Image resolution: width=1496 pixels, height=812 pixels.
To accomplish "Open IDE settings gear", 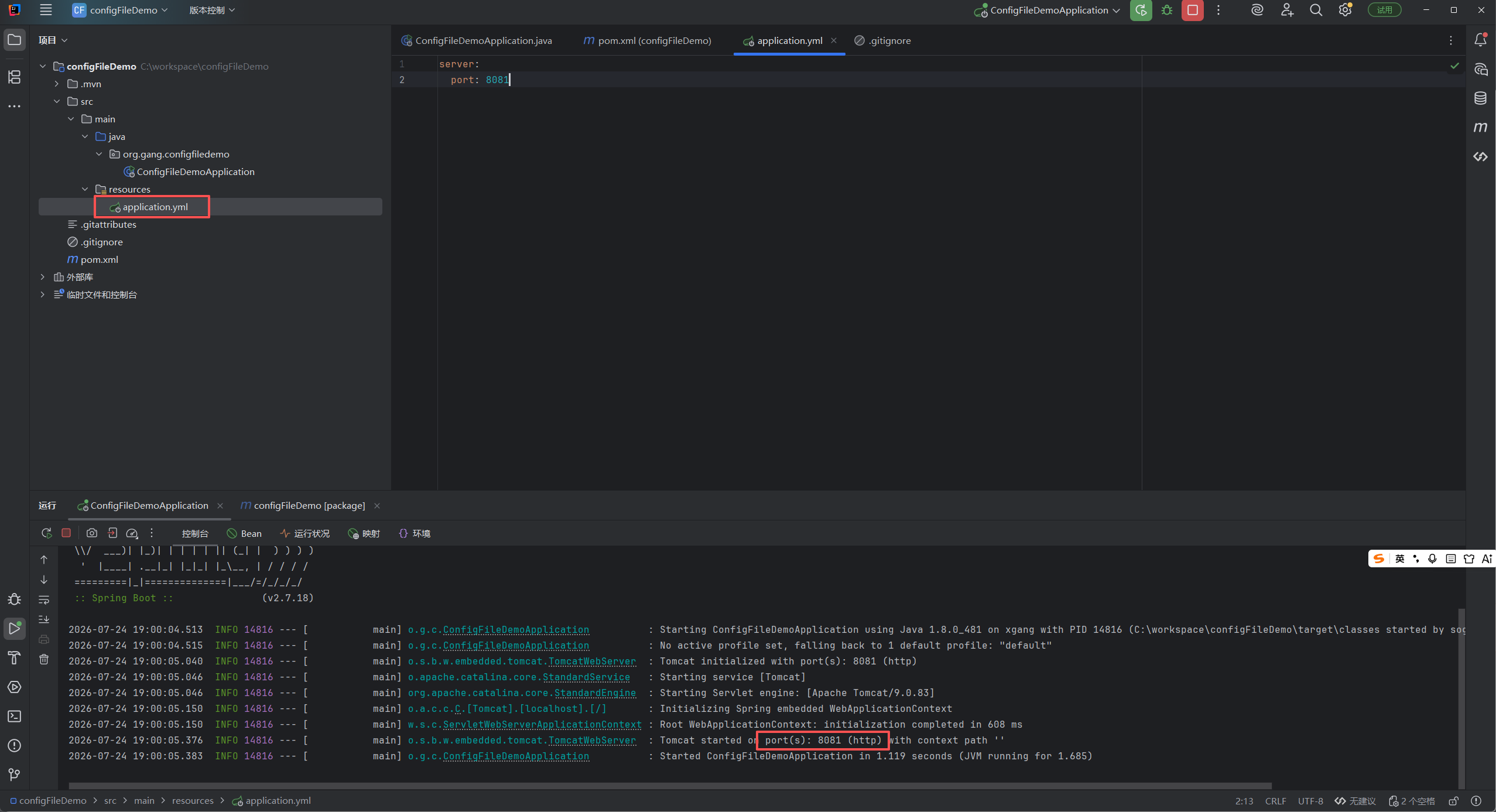I will click(x=1345, y=10).
